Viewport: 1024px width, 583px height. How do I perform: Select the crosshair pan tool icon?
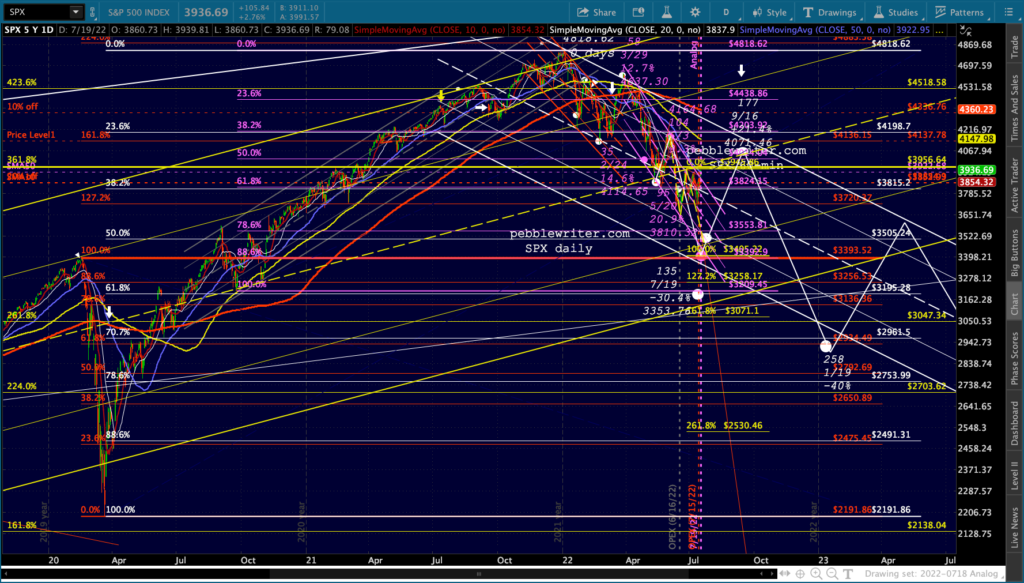pos(801,573)
